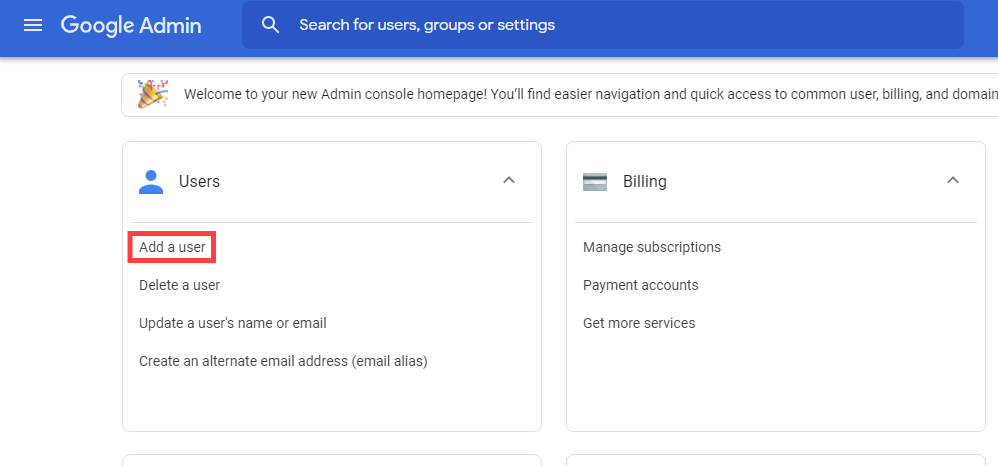Image resolution: width=998 pixels, height=466 pixels.
Task: Open Payment accounts link
Action: [x=641, y=285]
